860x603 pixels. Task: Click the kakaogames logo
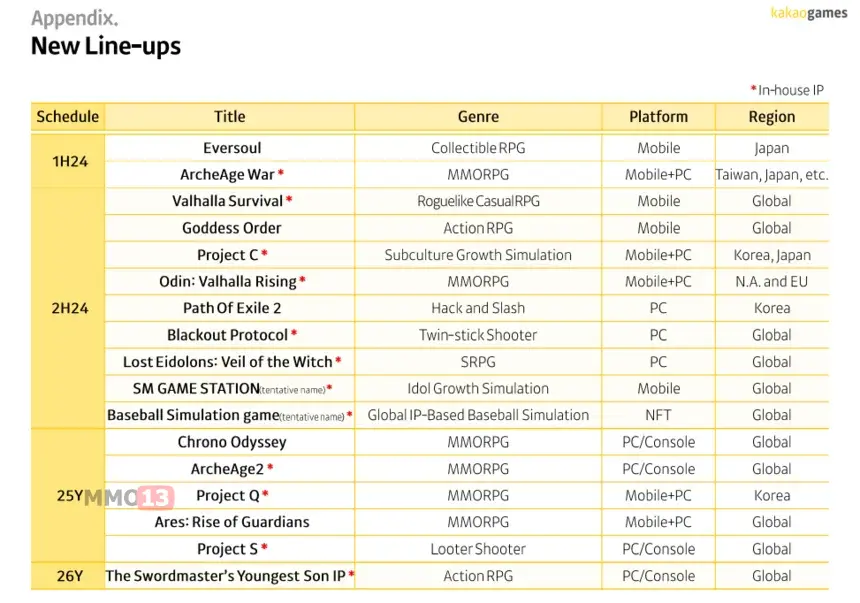click(x=808, y=13)
